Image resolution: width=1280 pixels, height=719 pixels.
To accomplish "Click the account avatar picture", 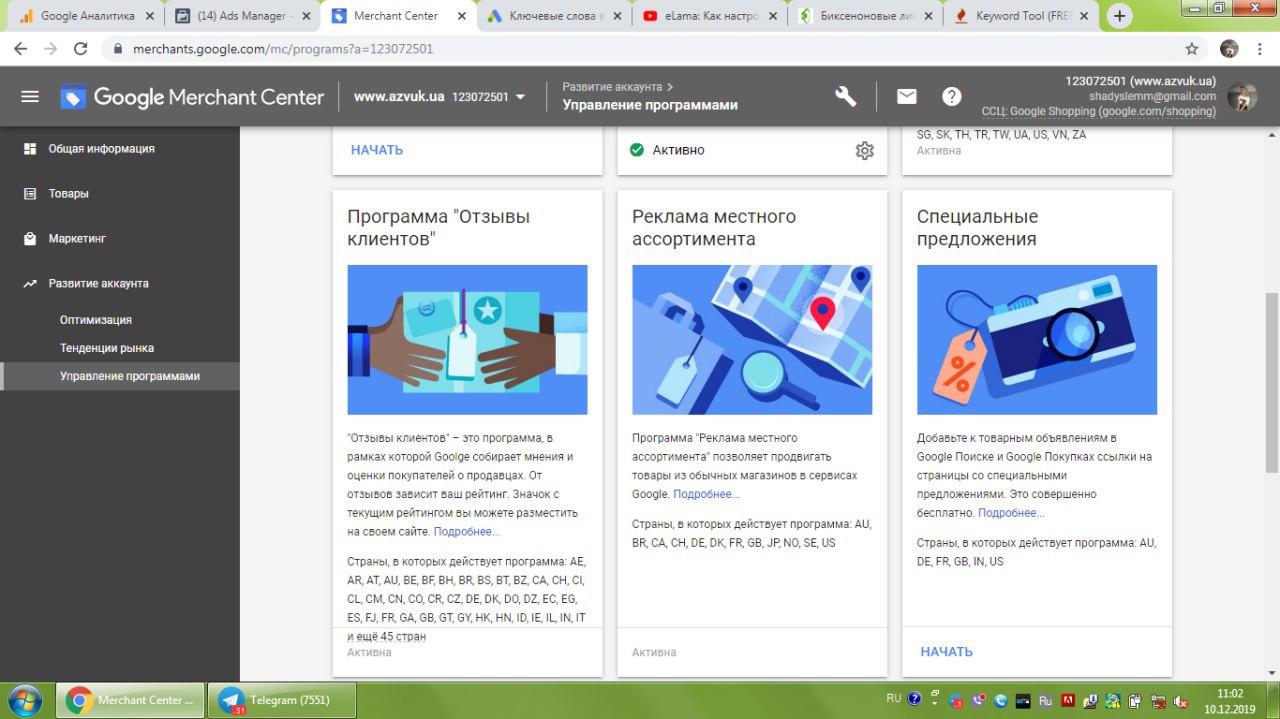I will tap(1242, 97).
